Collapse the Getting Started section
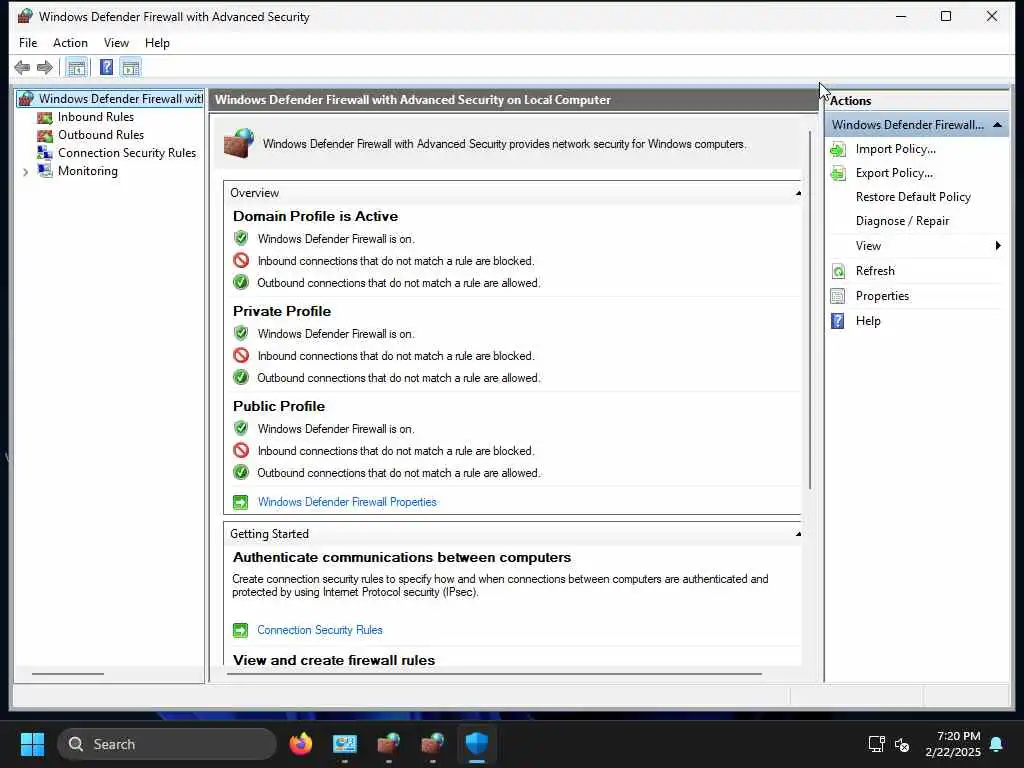The image size is (1024, 768). [x=798, y=534]
